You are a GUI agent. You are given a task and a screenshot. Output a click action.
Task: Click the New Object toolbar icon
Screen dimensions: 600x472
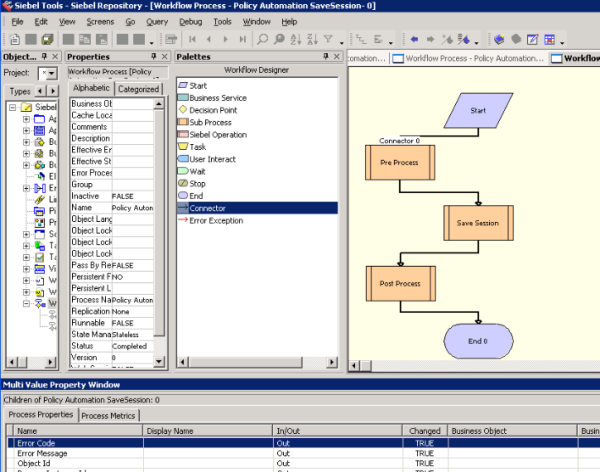pyautogui.click(x=15, y=39)
